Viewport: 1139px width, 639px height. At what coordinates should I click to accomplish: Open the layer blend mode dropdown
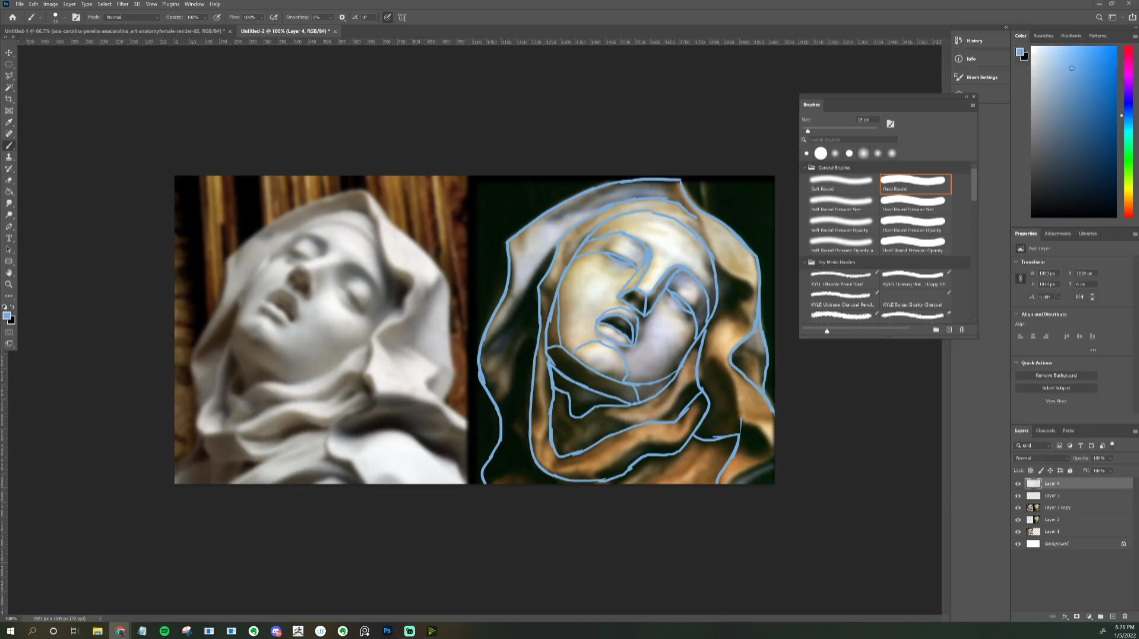pyautogui.click(x=1040, y=458)
